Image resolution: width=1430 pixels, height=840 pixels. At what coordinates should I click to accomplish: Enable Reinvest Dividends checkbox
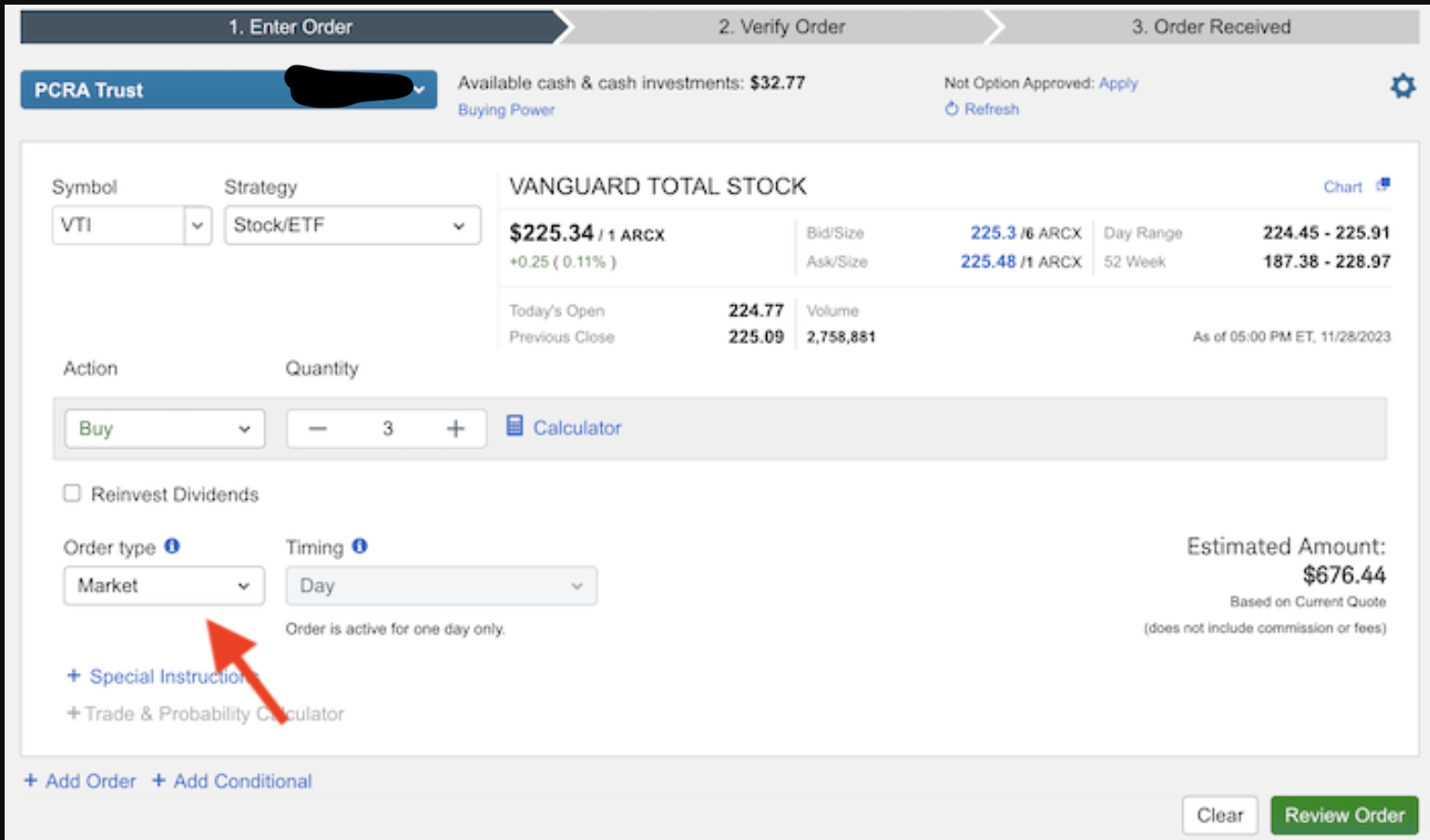coord(72,493)
